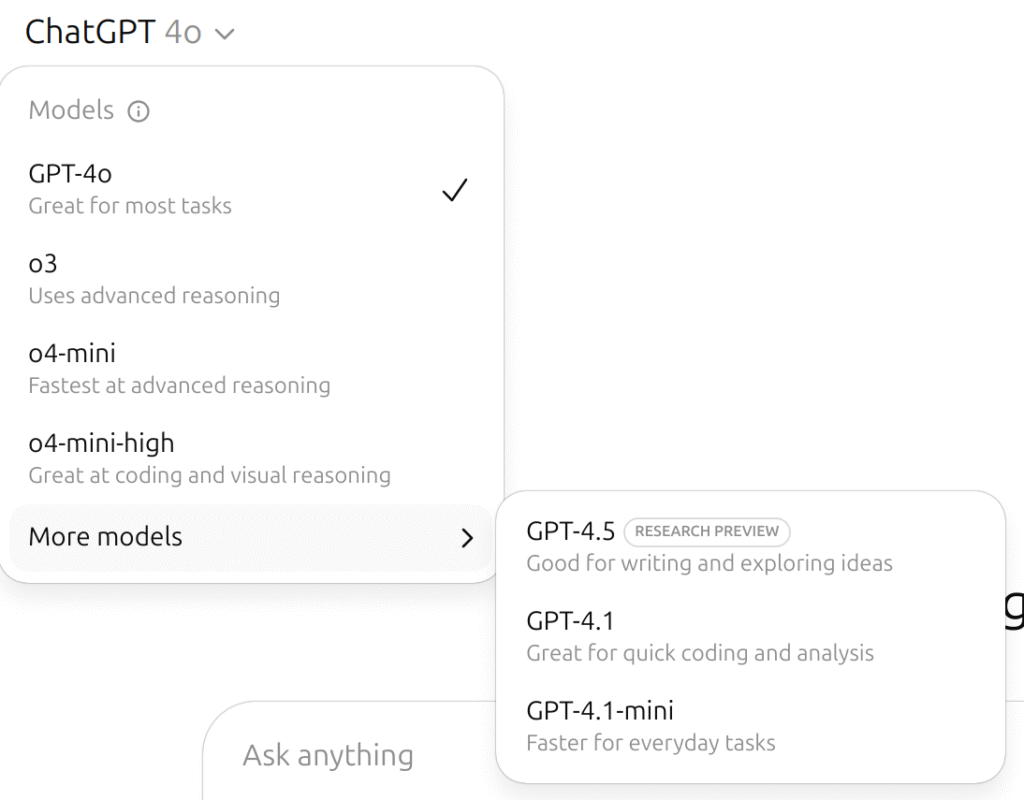Click the down arrow beside ChatGPT 4o
The height and width of the screenshot is (800, 1024).
(x=225, y=34)
